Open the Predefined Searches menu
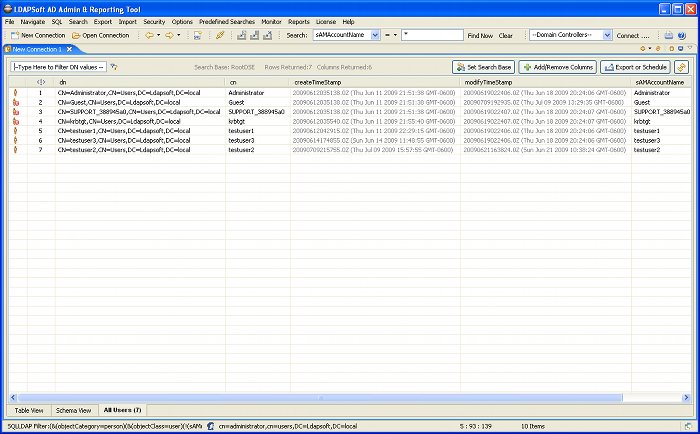 [x=226, y=21]
